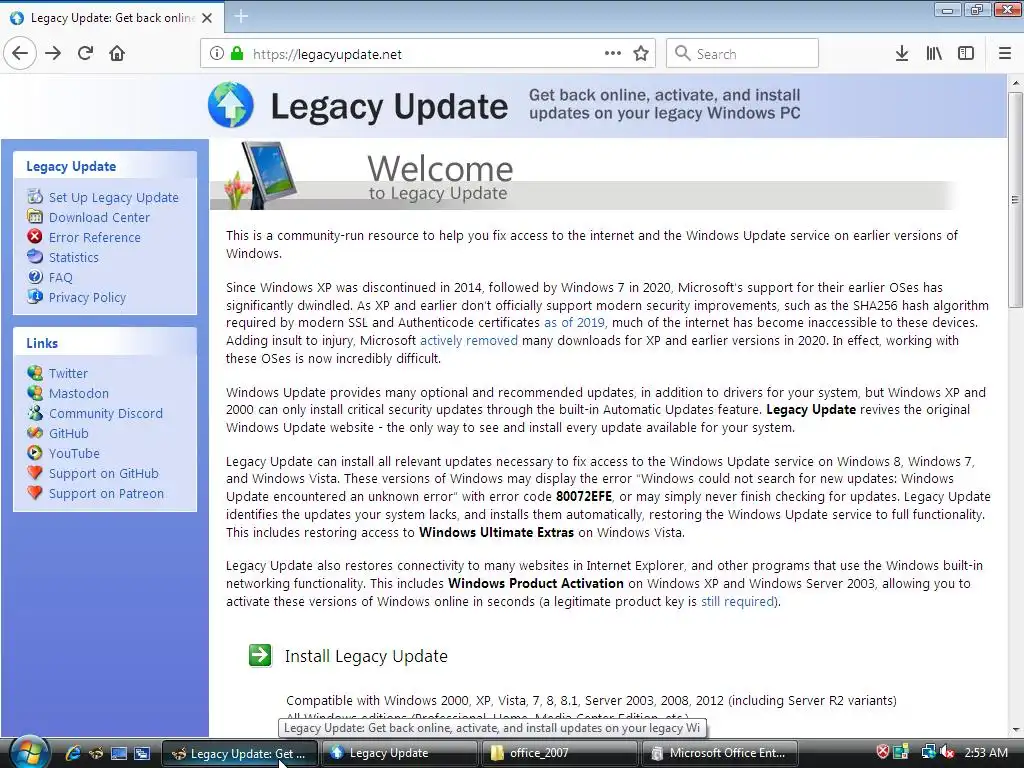This screenshot has width=1024, height=768.
Task: Open the Library bookshelf icon
Action: click(x=934, y=54)
